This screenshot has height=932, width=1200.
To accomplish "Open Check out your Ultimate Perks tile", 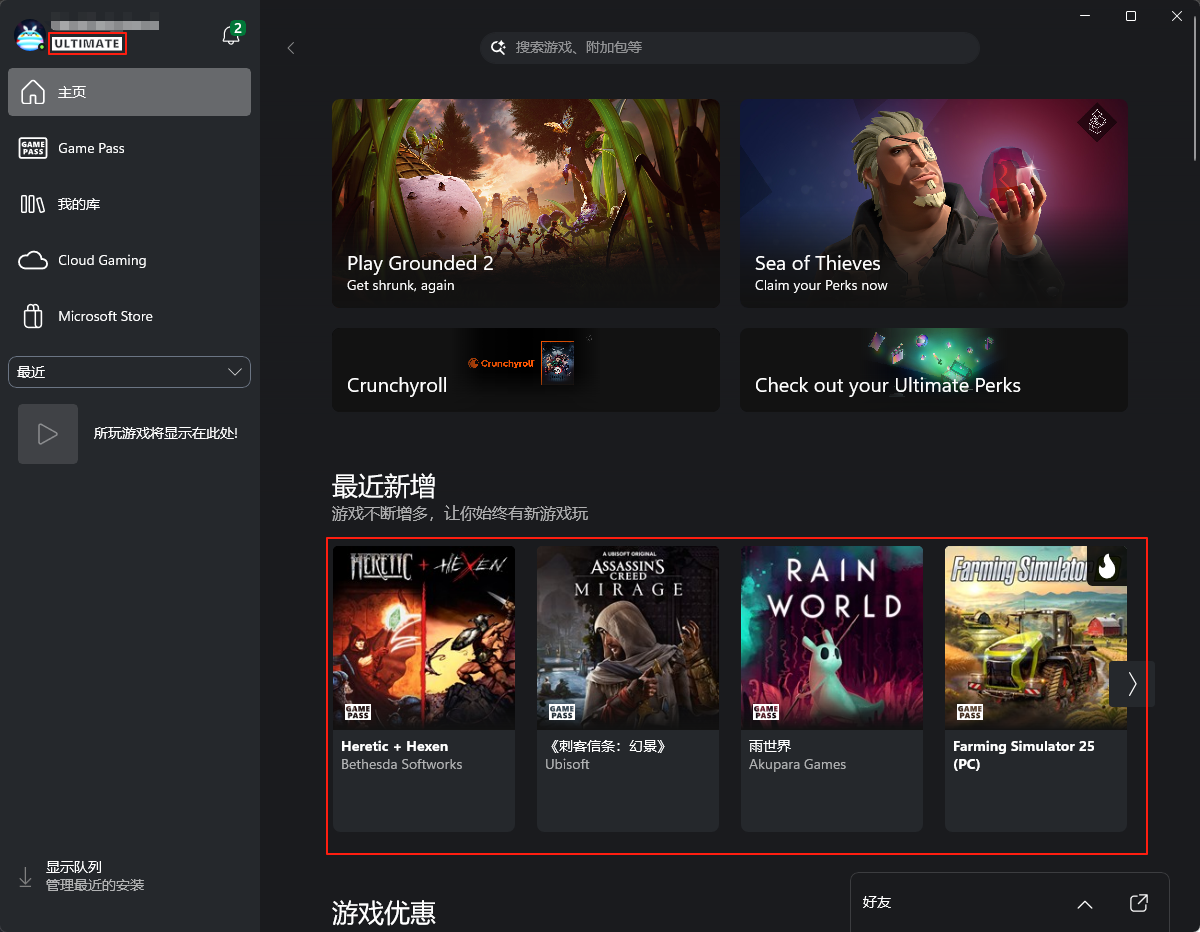I will tap(934, 370).
